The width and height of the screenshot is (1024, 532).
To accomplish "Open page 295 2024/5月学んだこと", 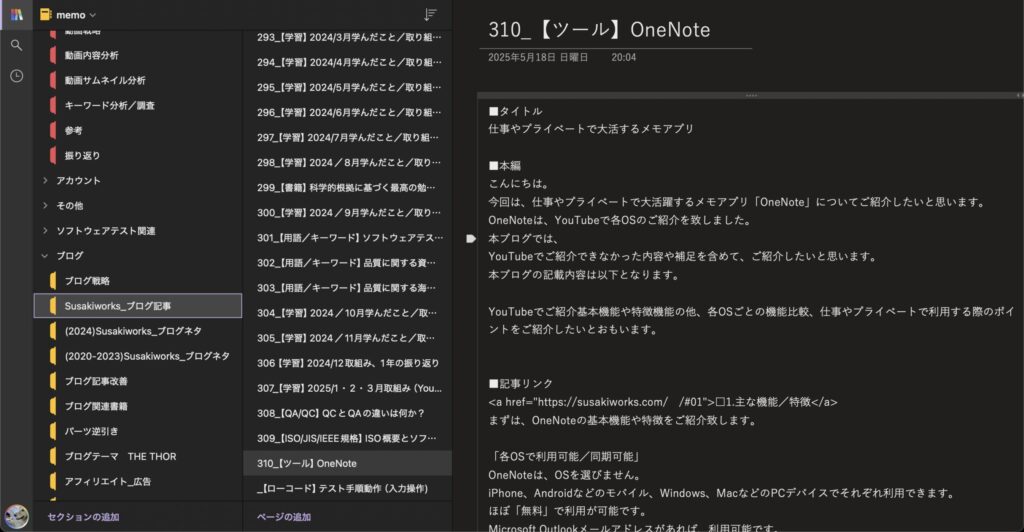I will click(347, 87).
